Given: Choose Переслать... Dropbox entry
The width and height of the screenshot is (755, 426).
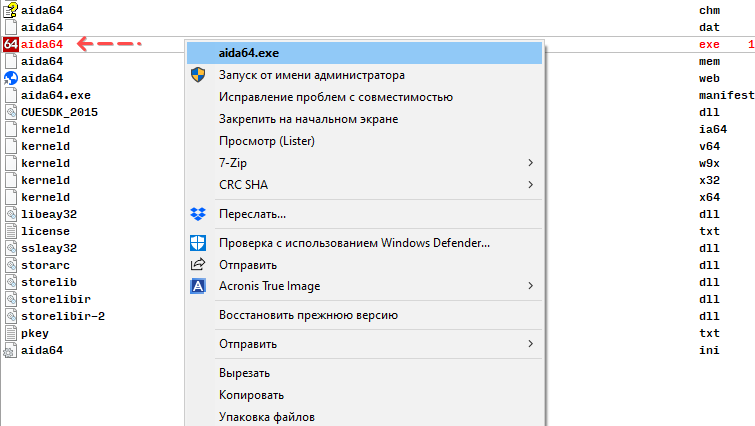Looking at the screenshot, I should coord(364,214).
